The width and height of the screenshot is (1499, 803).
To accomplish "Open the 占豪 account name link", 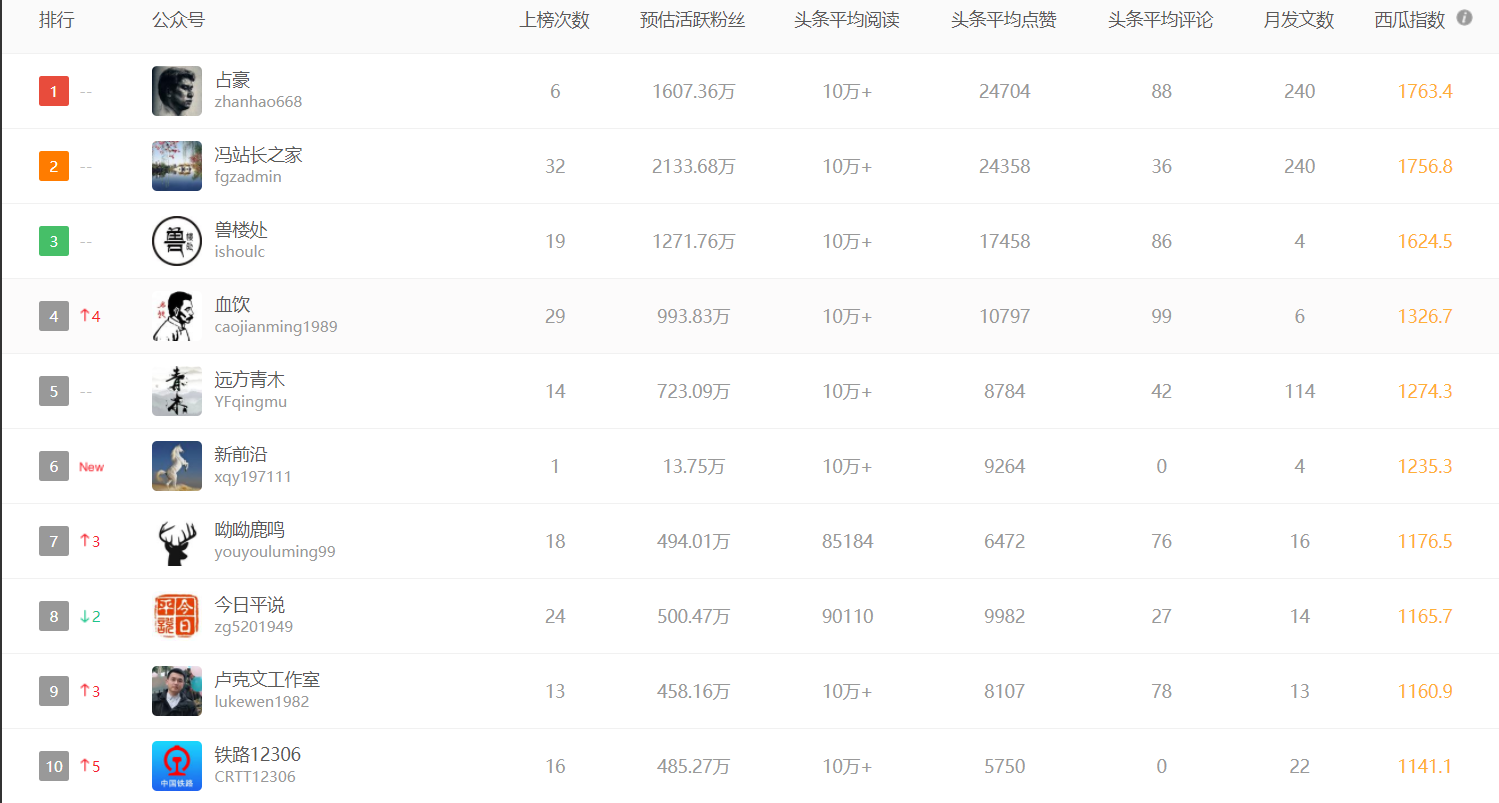I will [232, 80].
